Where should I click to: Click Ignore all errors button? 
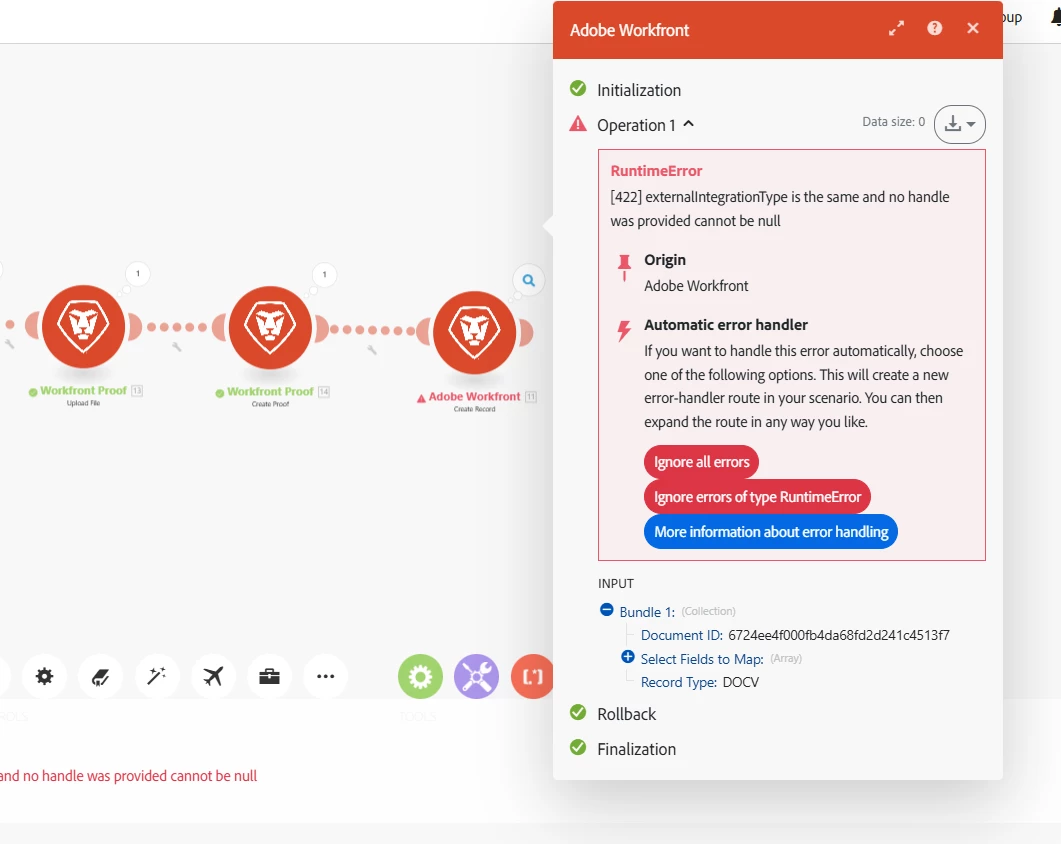click(x=702, y=462)
